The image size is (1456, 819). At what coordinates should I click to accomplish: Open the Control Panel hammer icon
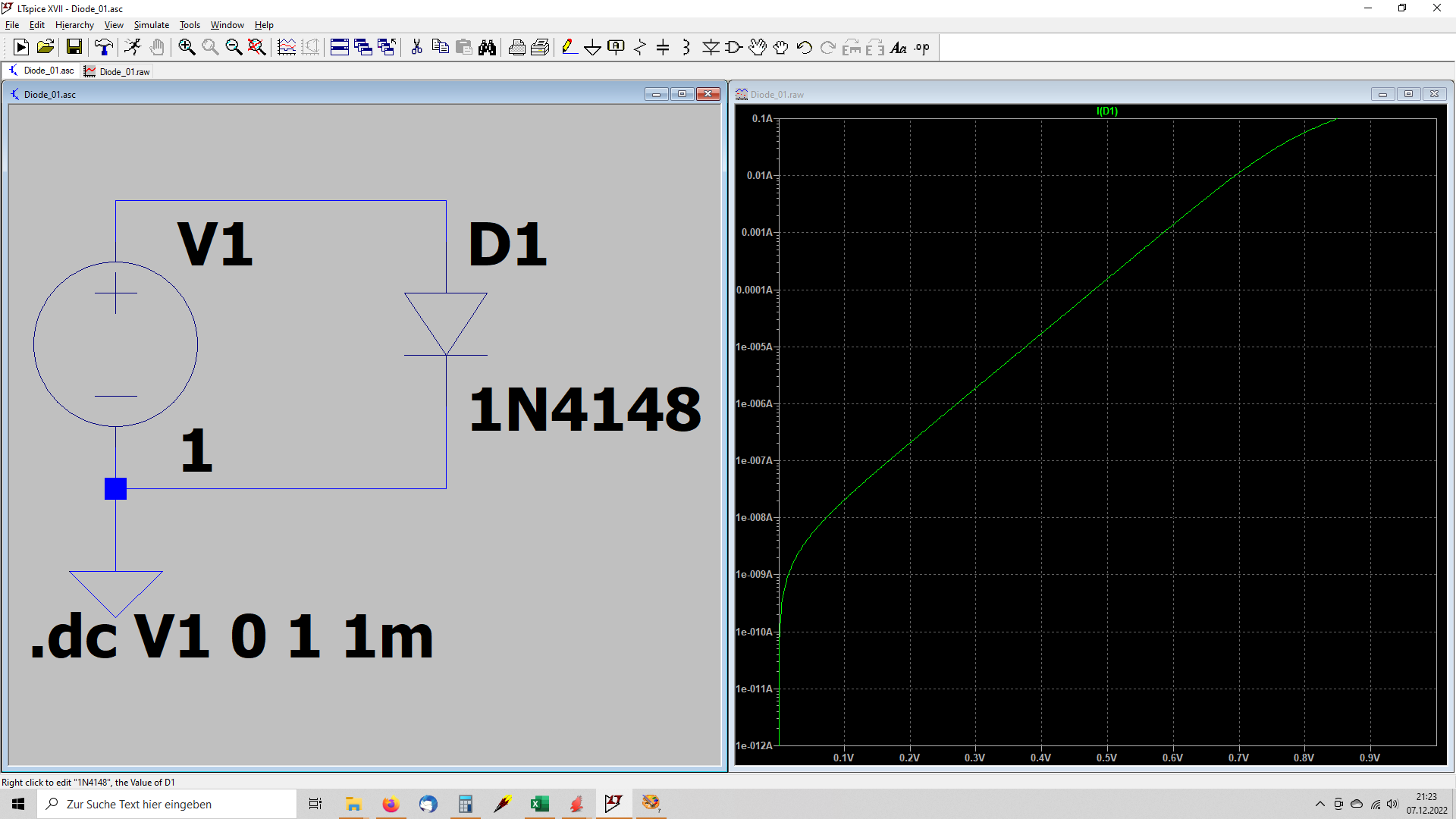104,47
